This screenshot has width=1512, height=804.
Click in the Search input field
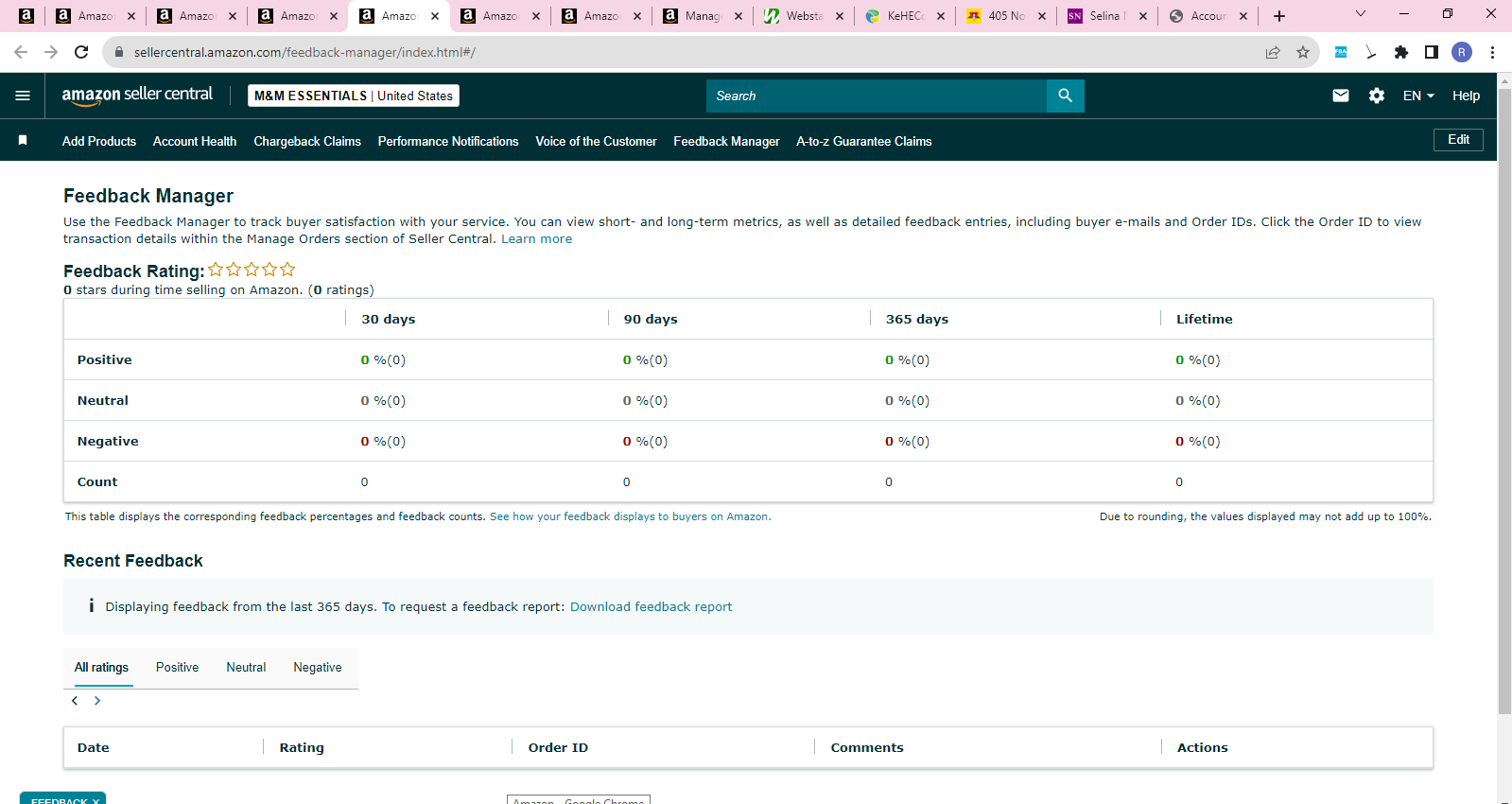point(877,96)
